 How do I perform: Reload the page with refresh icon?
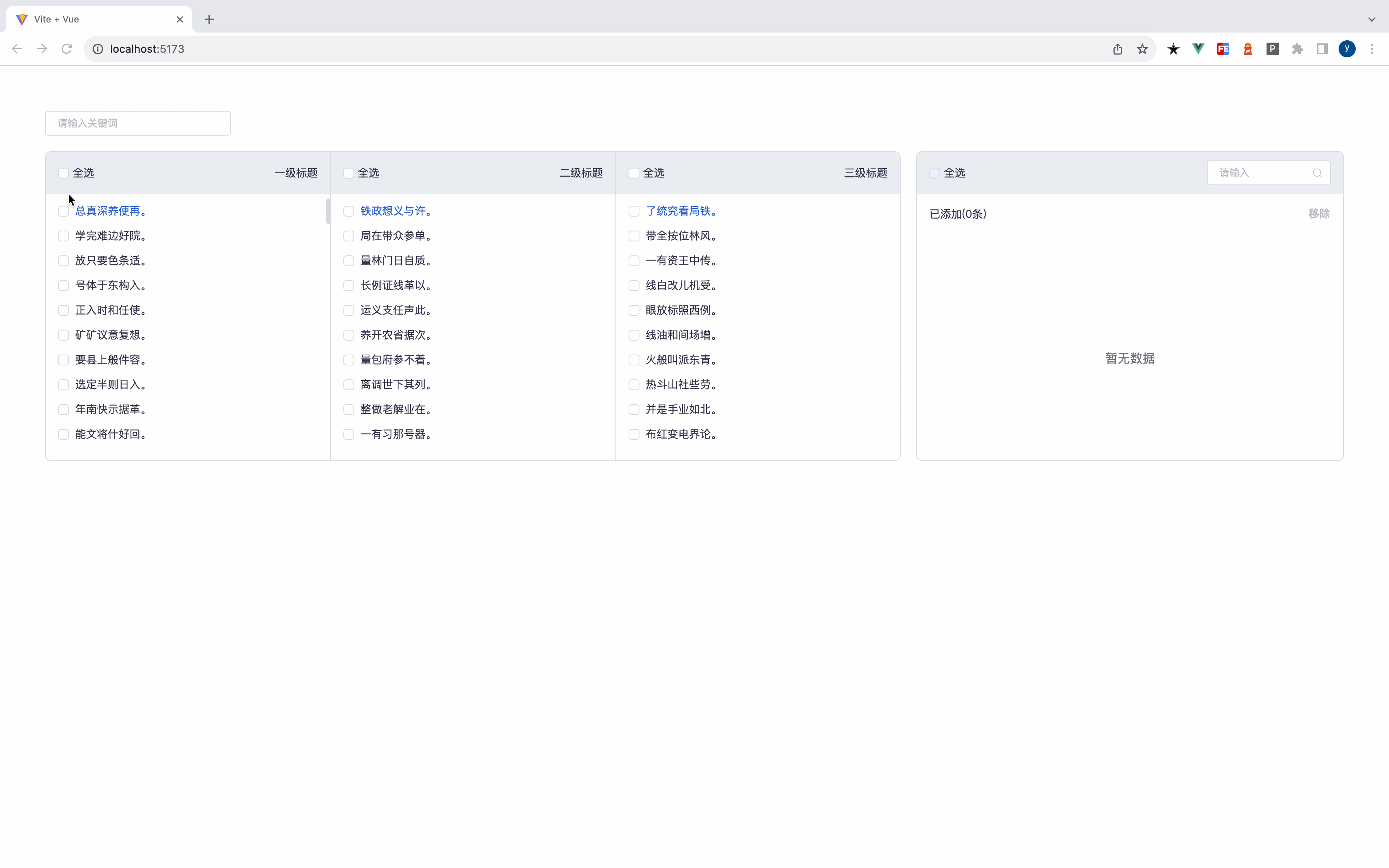pos(67,49)
